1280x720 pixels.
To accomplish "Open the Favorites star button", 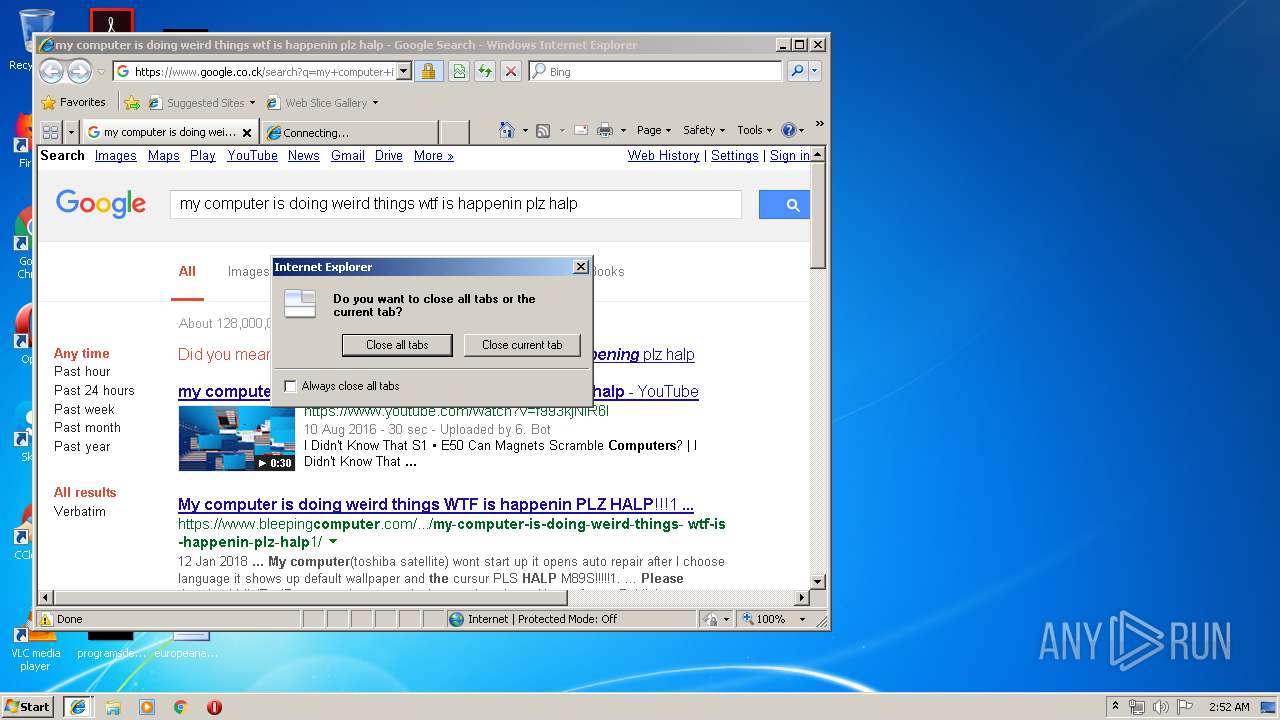I will pos(73,102).
